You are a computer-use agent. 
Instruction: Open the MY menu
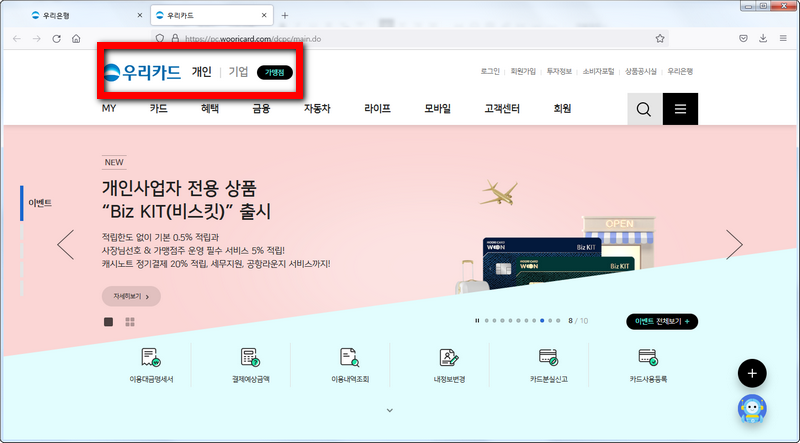[x=109, y=109]
